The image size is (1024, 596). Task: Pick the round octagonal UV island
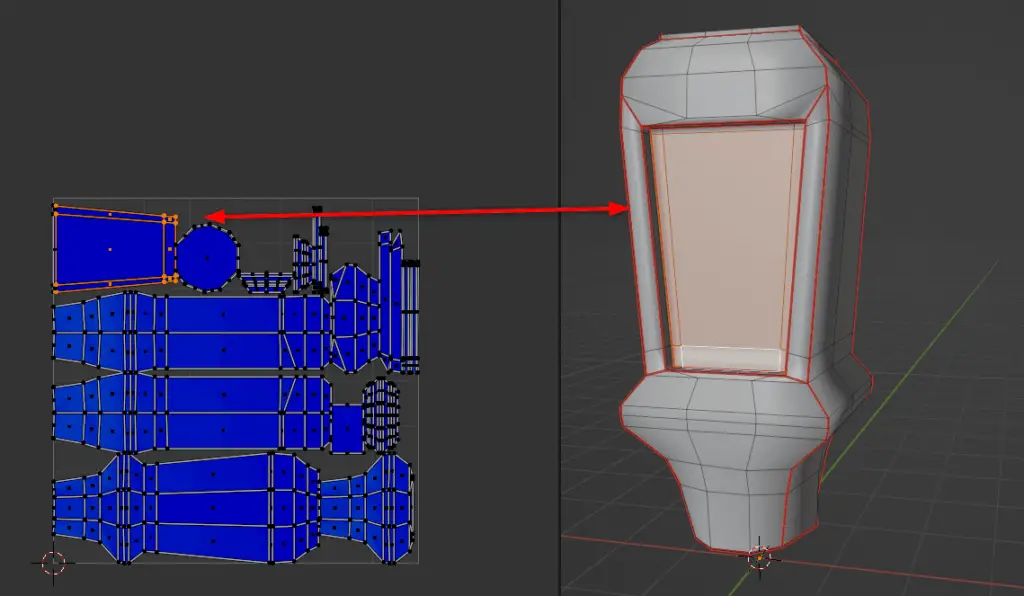click(x=207, y=258)
